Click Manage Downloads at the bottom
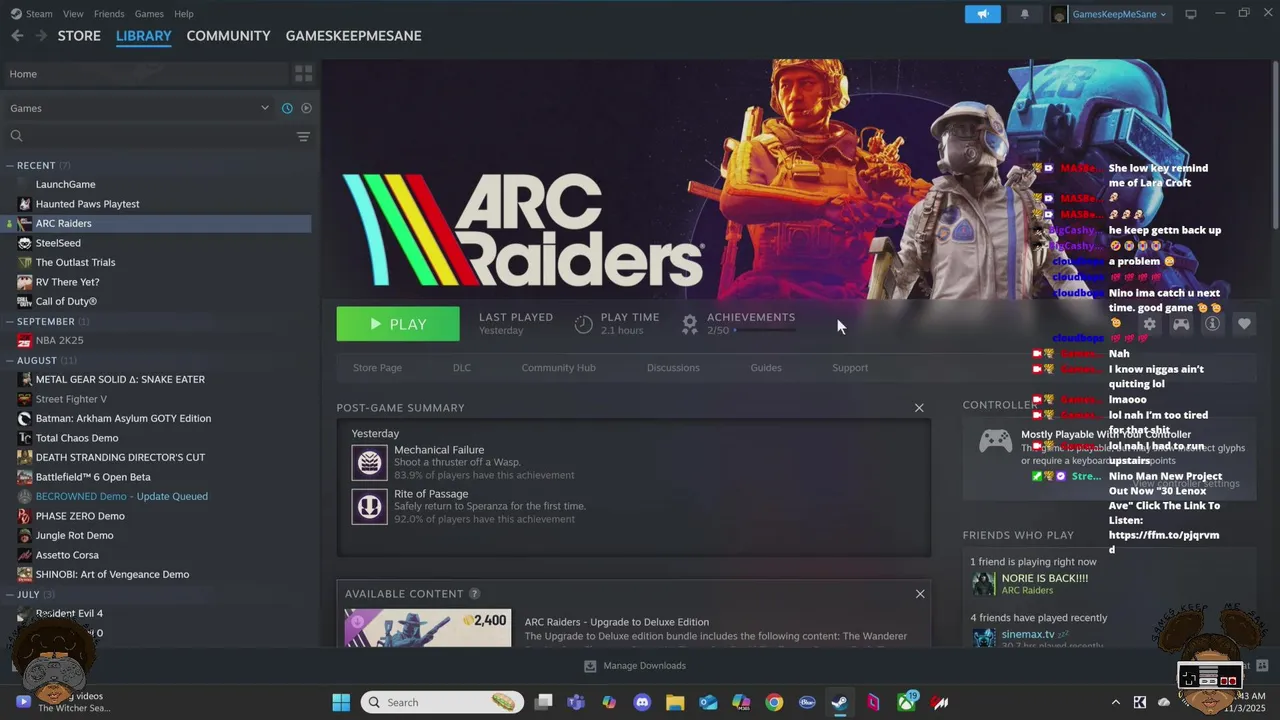Viewport: 1280px width, 720px height. (x=635, y=666)
